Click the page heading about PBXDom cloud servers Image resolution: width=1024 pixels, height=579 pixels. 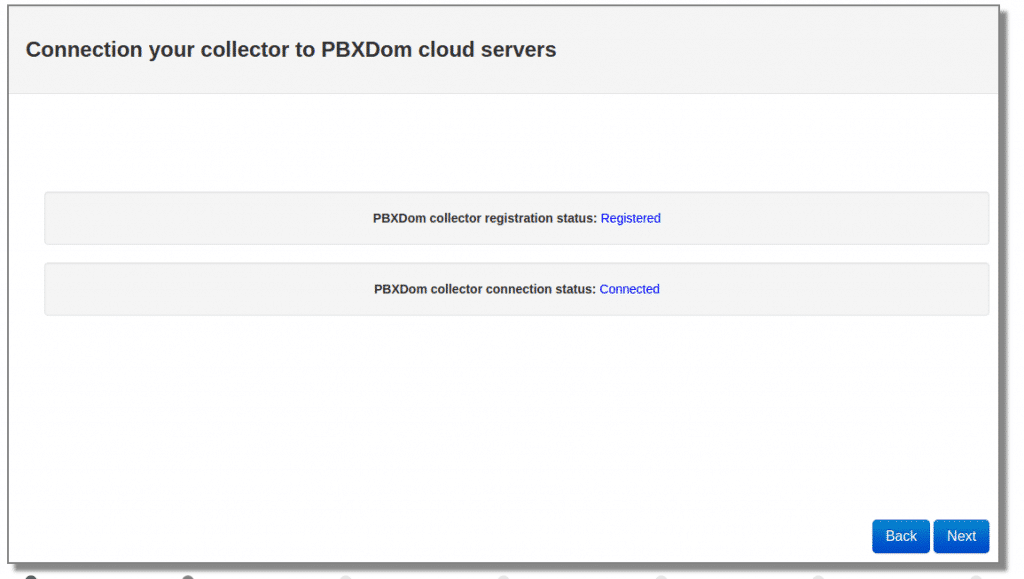click(x=291, y=49)
